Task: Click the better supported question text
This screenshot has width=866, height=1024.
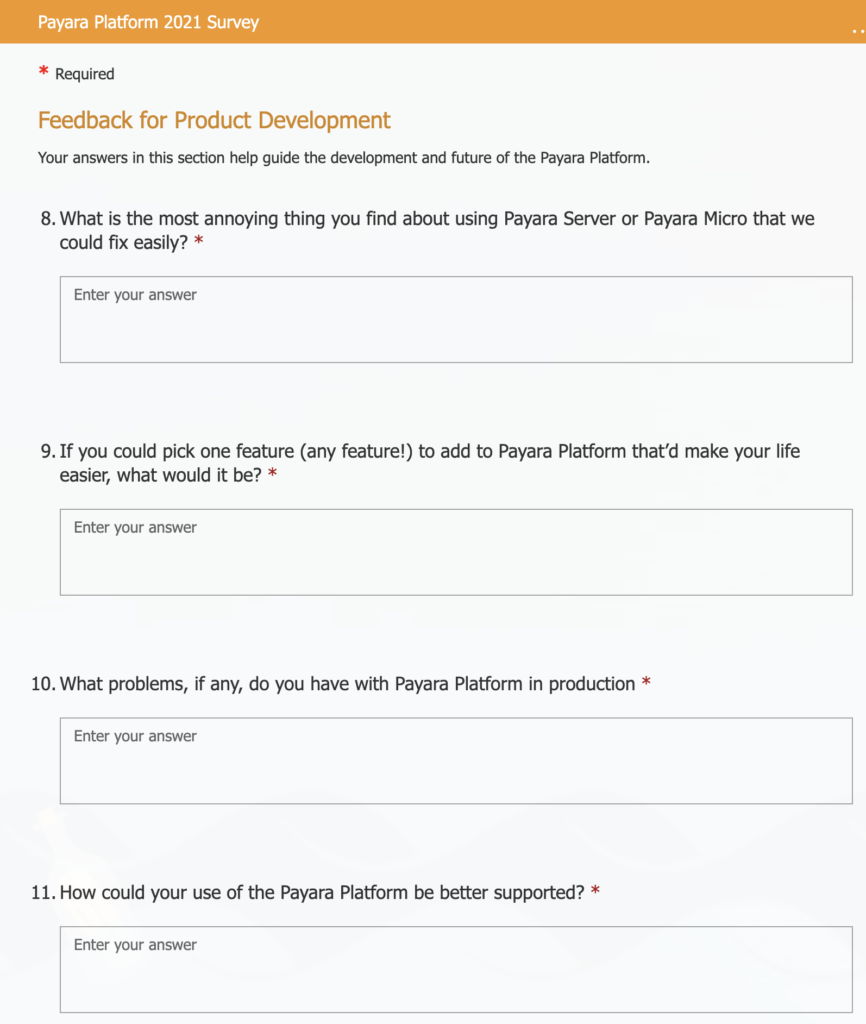Action: (322, 893)
